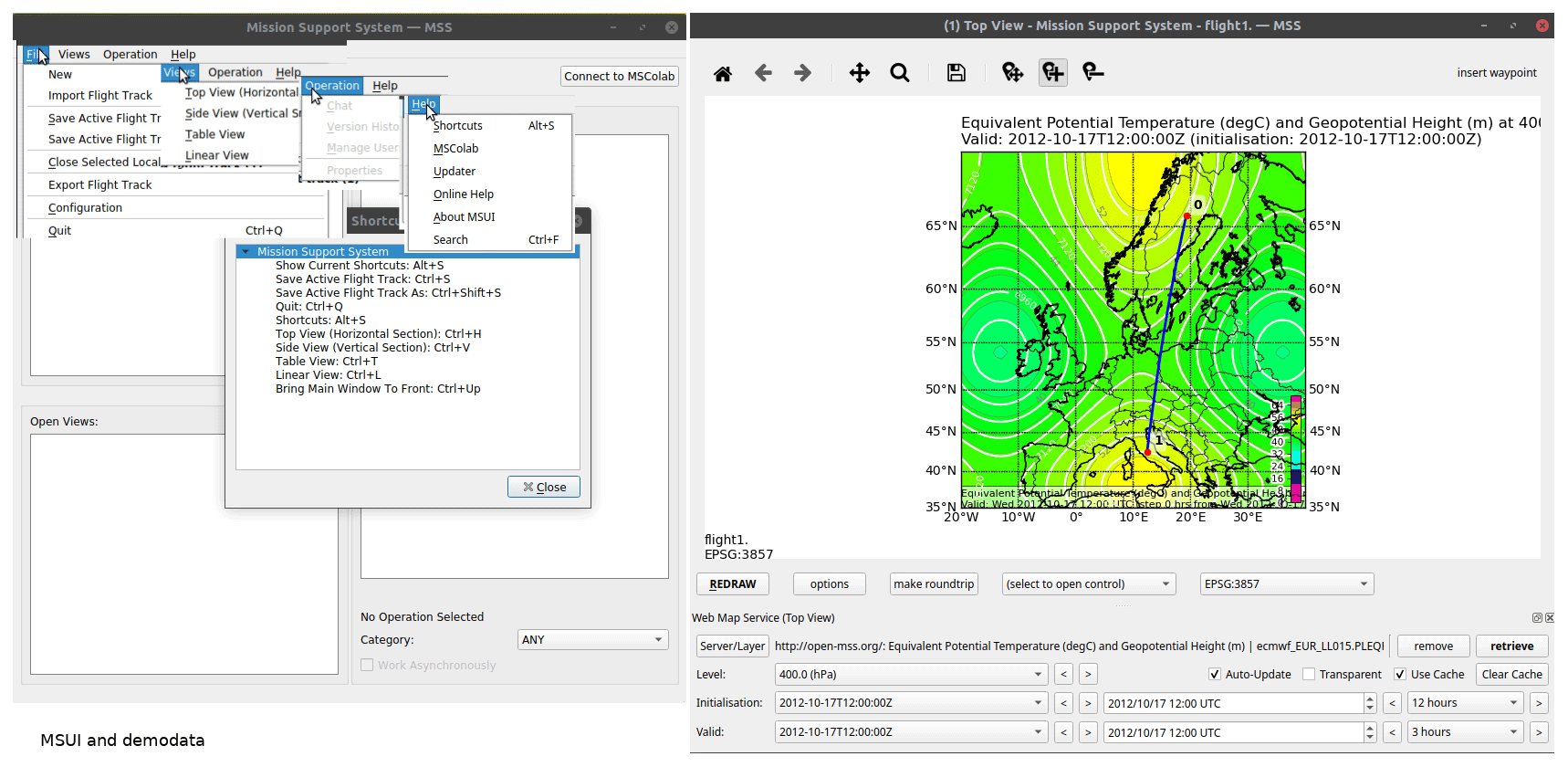Collapse the Mission Support System tree node
Viewport: 1568px width, 767px height.
(x=246, y=252)
